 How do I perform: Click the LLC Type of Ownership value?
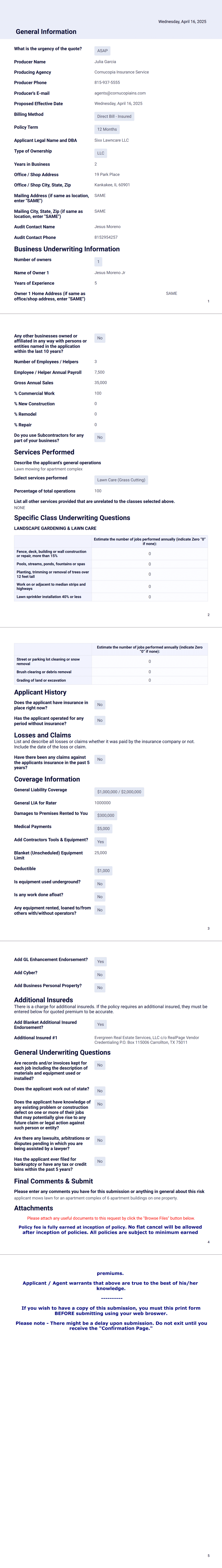click(101, 153)
